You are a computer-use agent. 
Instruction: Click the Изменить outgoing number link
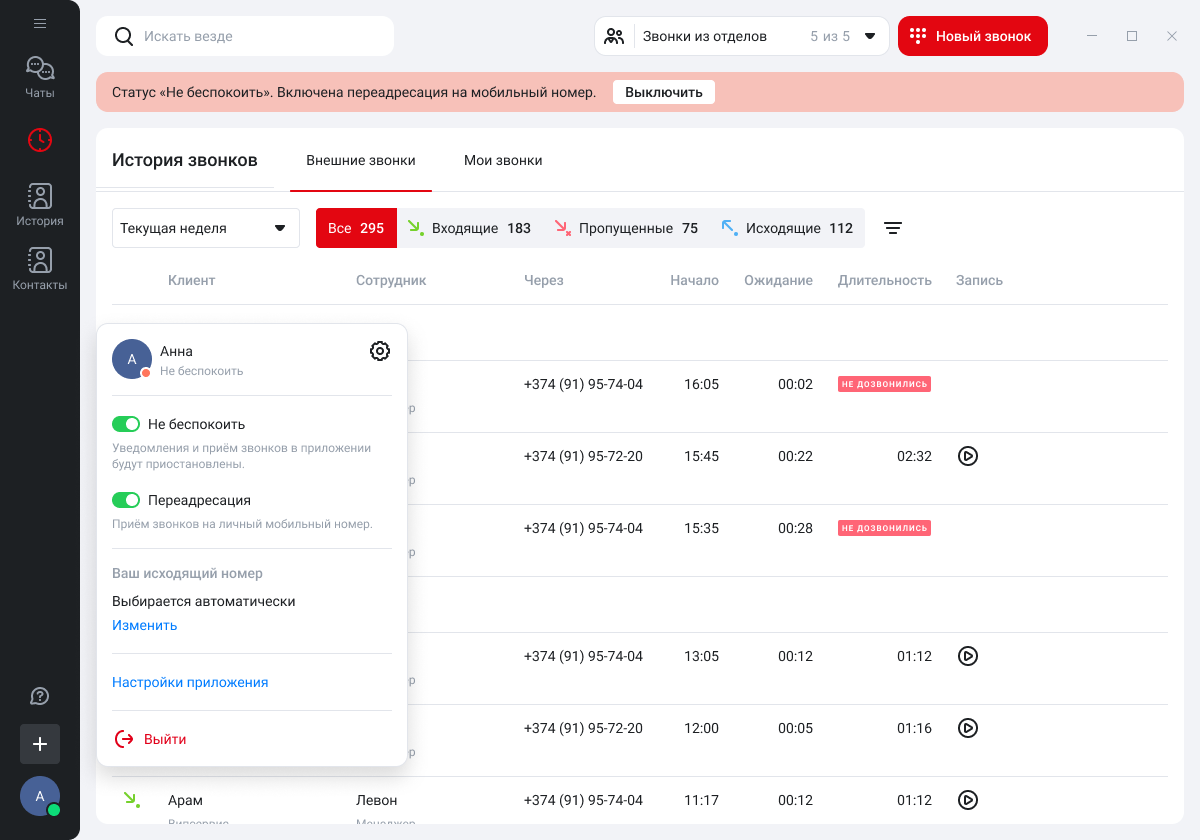pyautogui.click(x=144, y=625)
